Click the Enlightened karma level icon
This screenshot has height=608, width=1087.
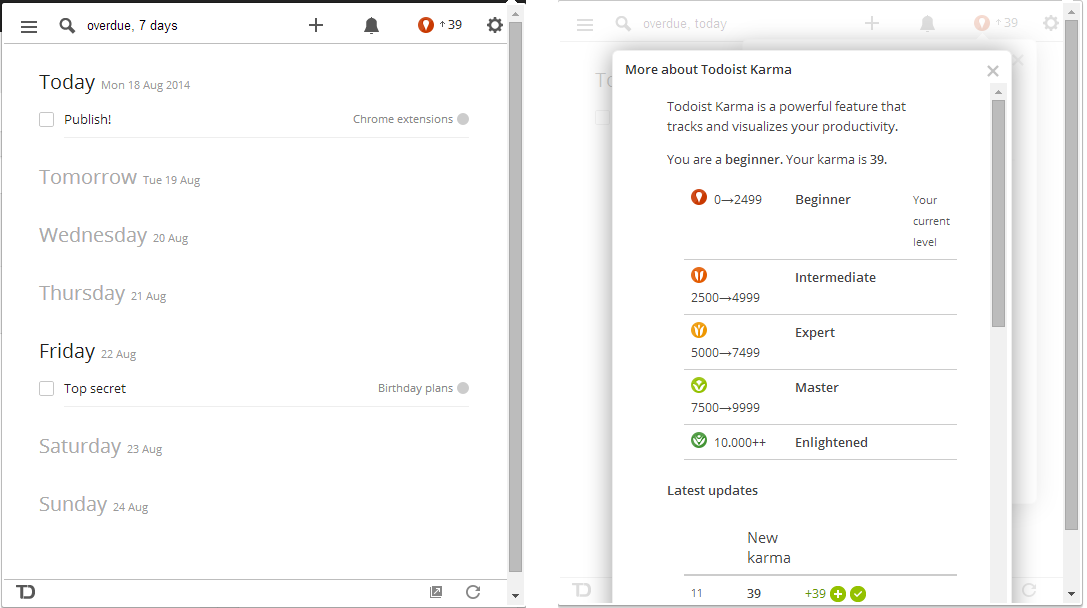pyautogui.click(x=699, y=440)
